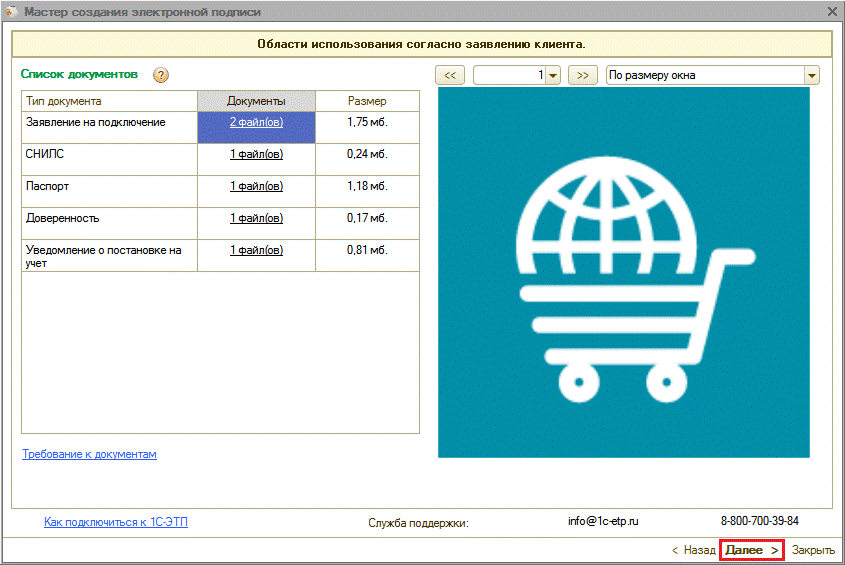Select the 'Паспорт' row
This screenshot has height=565, width=845.
pos(220,191)
